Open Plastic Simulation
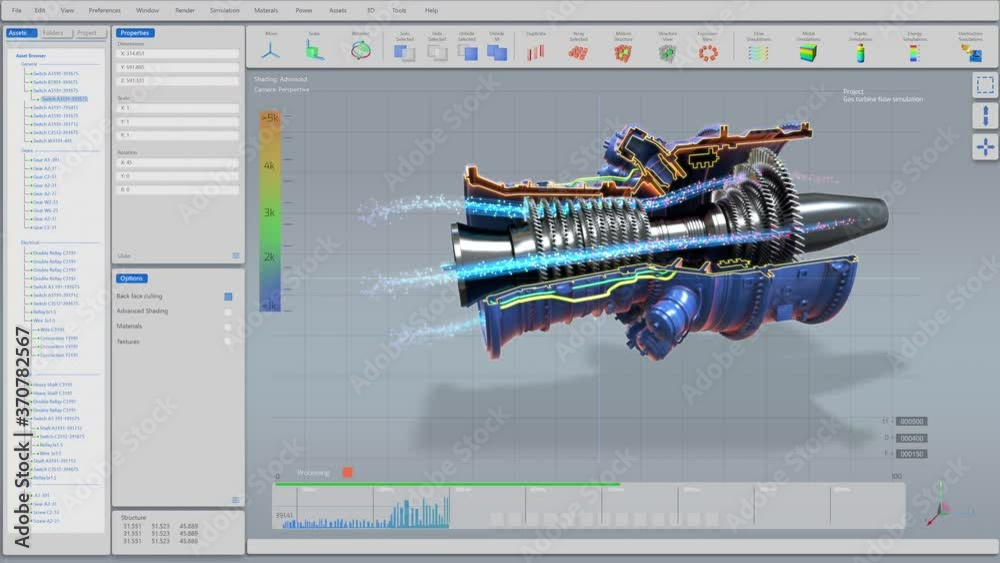 [x=860, y=53]
